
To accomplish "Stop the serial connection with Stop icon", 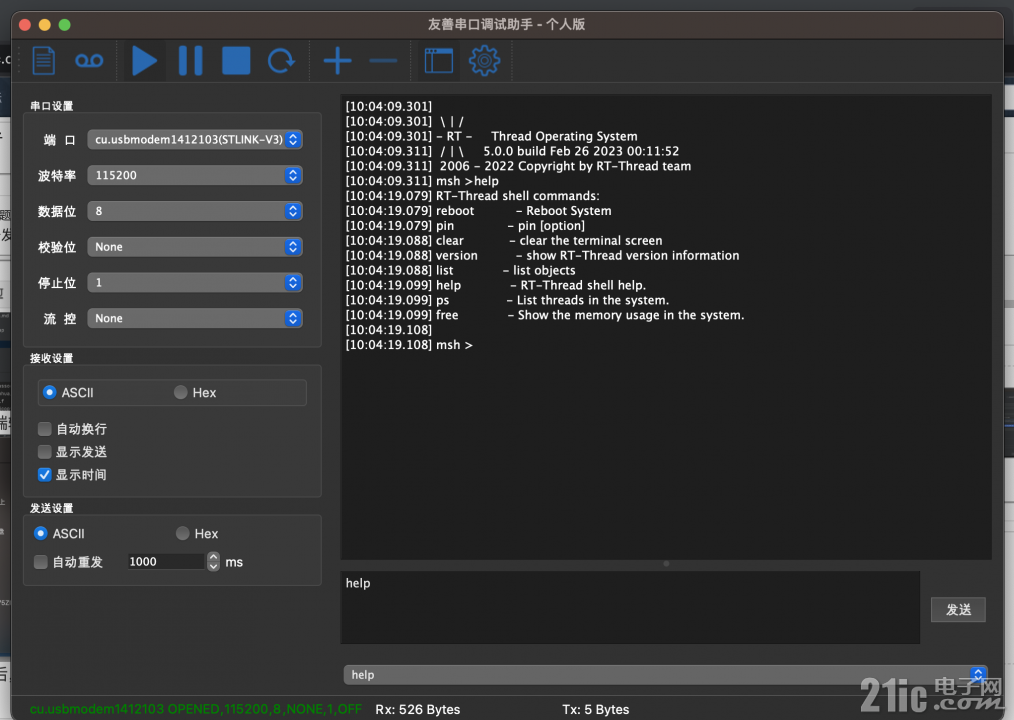I will coord(236,61).
